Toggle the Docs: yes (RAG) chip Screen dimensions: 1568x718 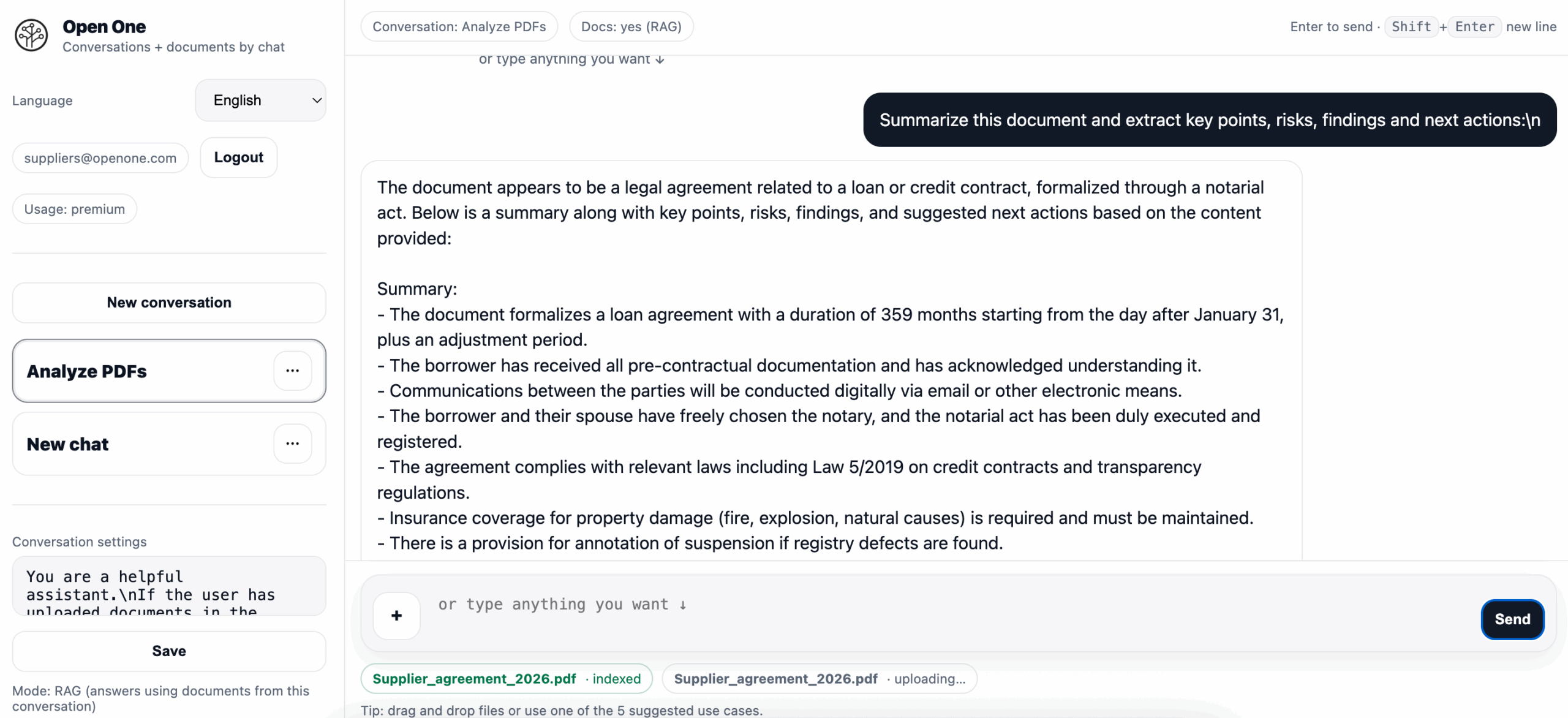tap(631, 26)
